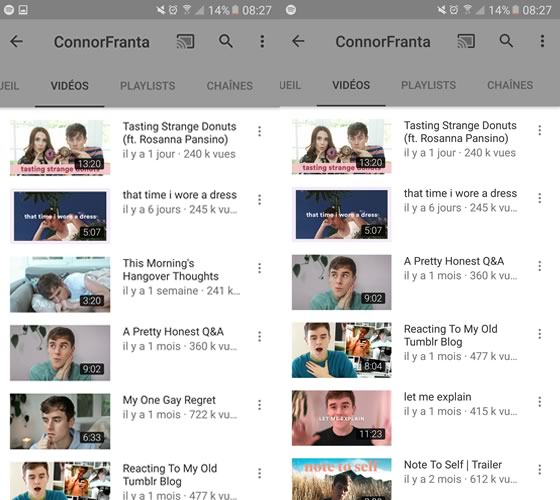This screenshot has width=560, height=500.
Task: Open options for Tasting Strange Donuts, left screen
Action: point(260,131)
